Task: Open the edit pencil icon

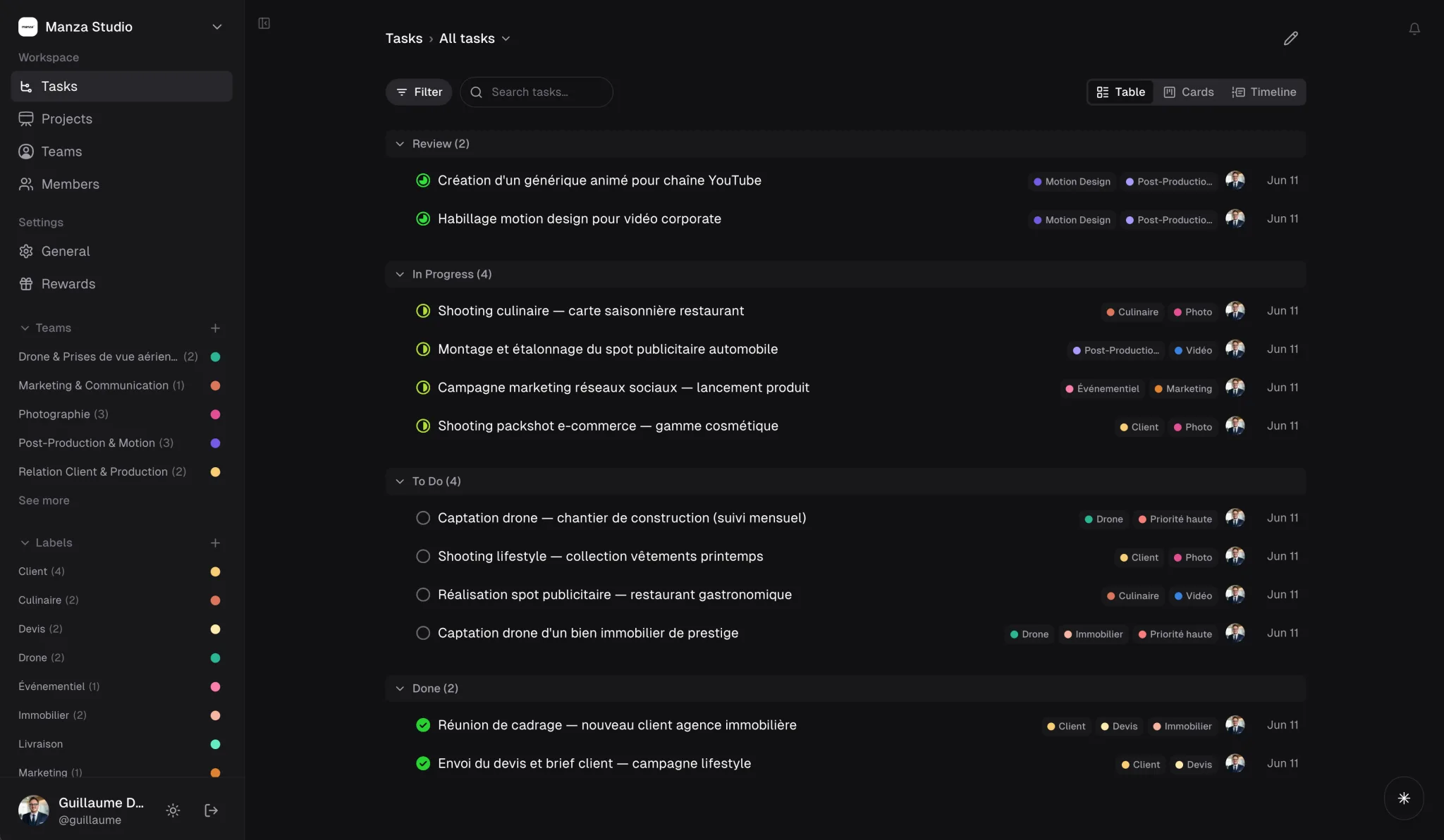Action: click(1290, 38)
